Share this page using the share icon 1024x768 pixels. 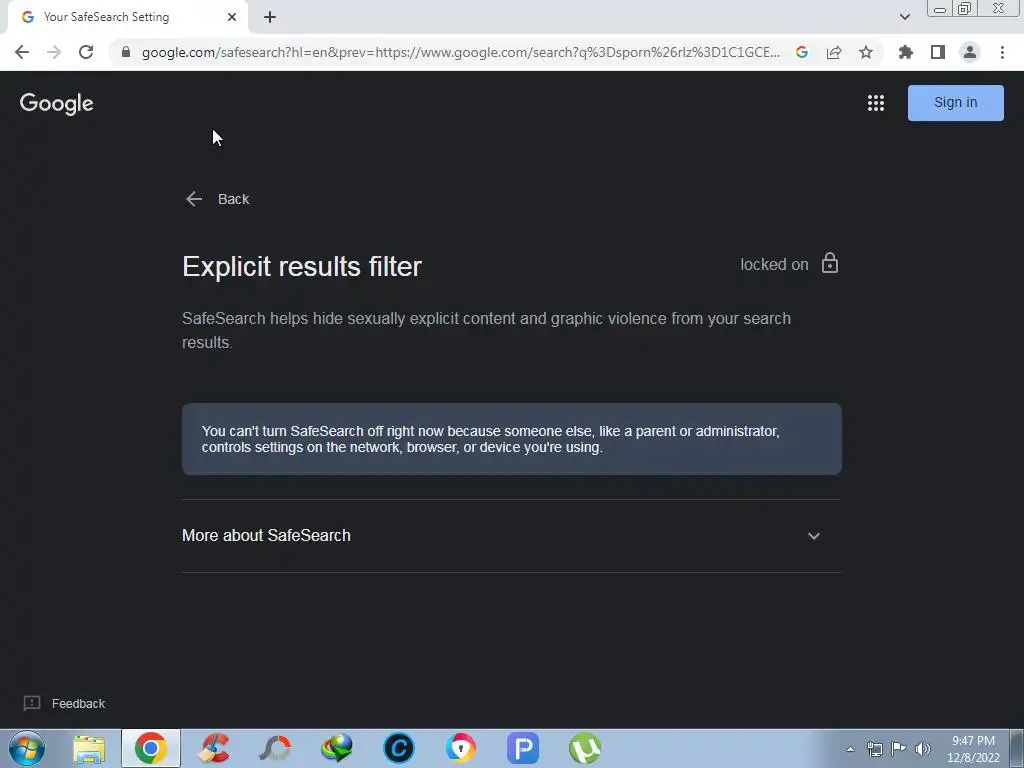834,52
